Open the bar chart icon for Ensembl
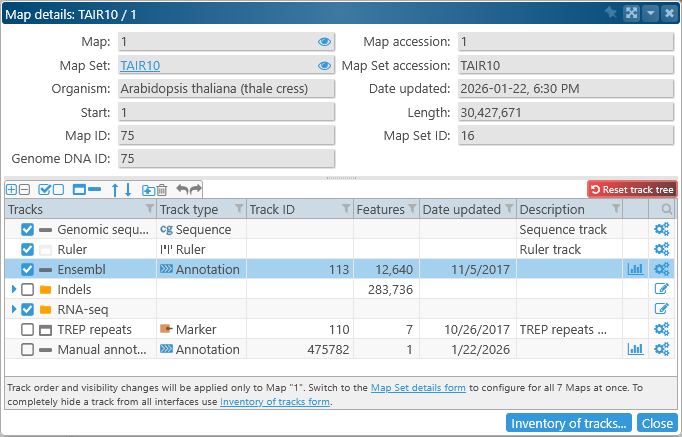The width and height of the screenshot is (682, 437). [635, 269]
